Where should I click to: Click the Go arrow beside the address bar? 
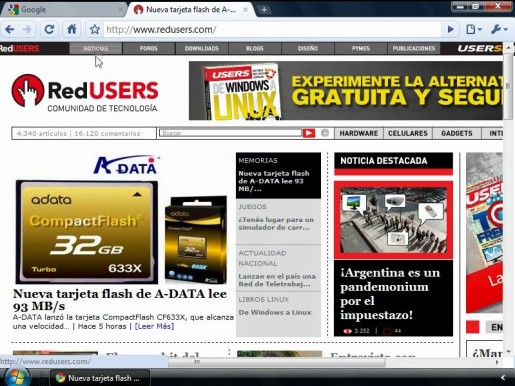450,30
